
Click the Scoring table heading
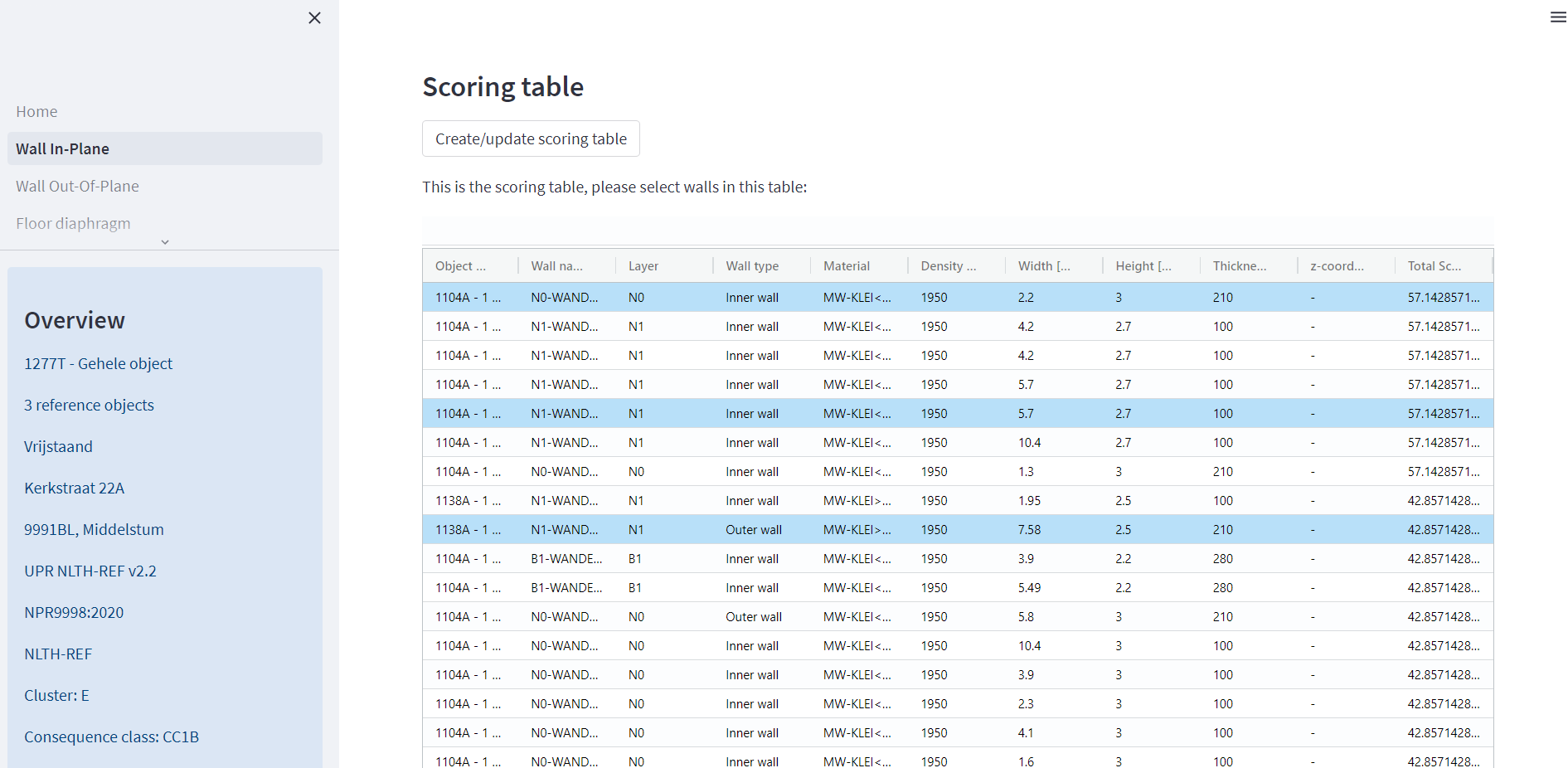[502, 86]
